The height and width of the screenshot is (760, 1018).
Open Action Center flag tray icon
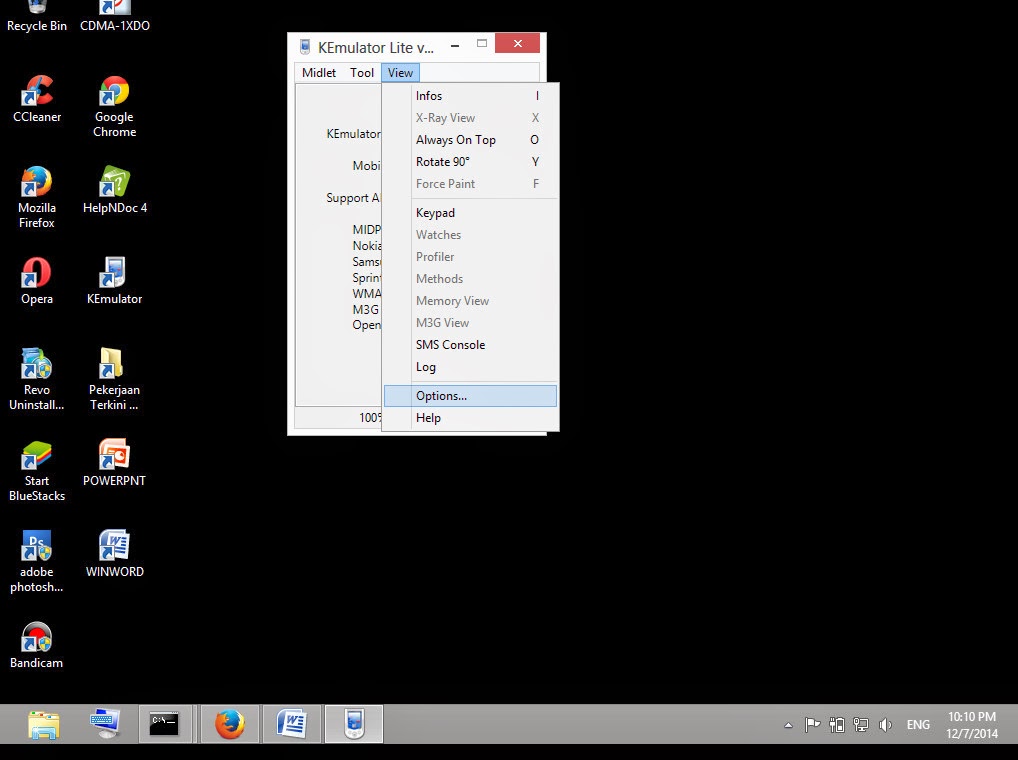[x=812, y=724]
